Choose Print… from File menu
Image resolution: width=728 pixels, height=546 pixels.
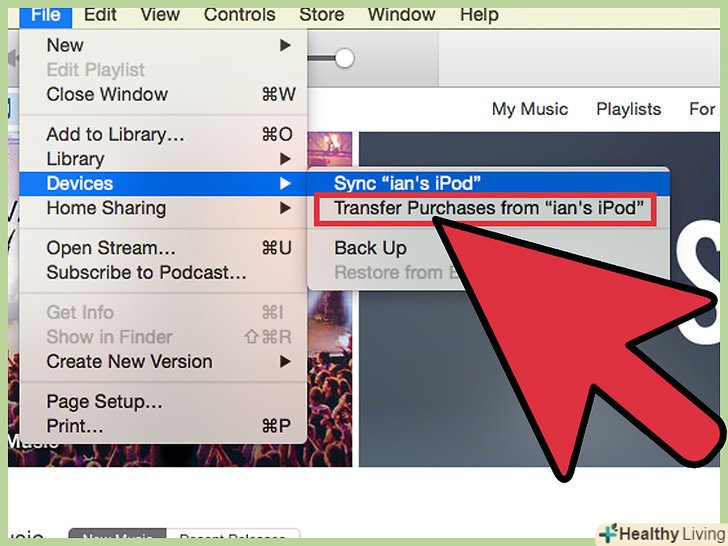(x=163, y=426)
